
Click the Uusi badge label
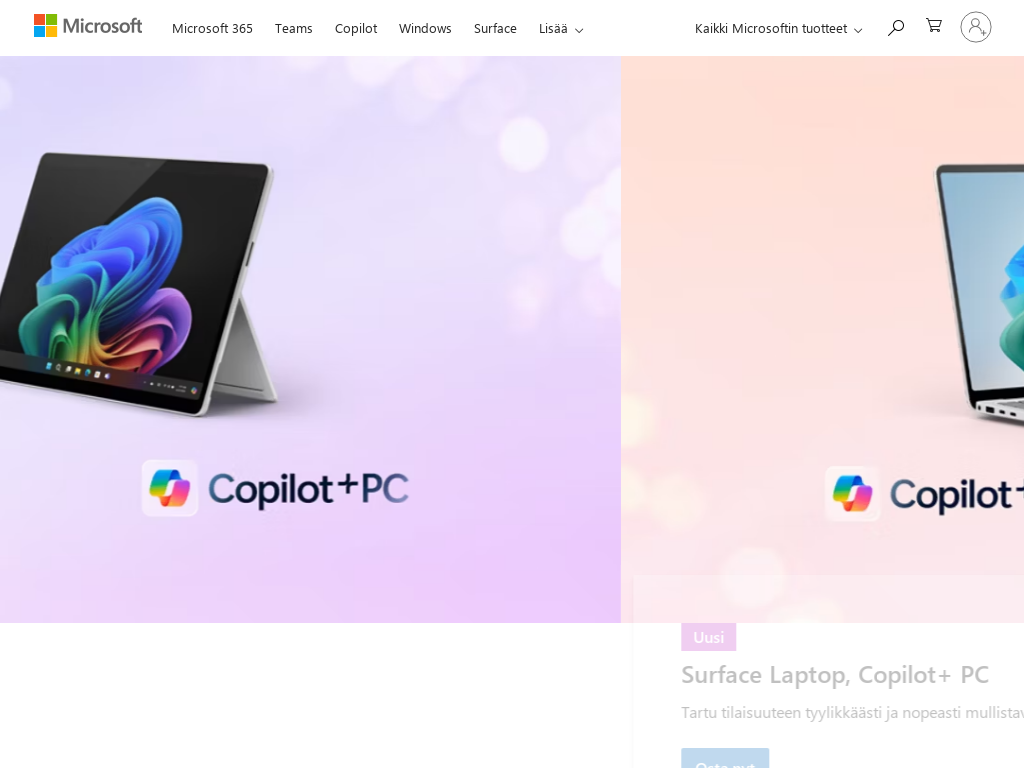(x=709, y=637)
